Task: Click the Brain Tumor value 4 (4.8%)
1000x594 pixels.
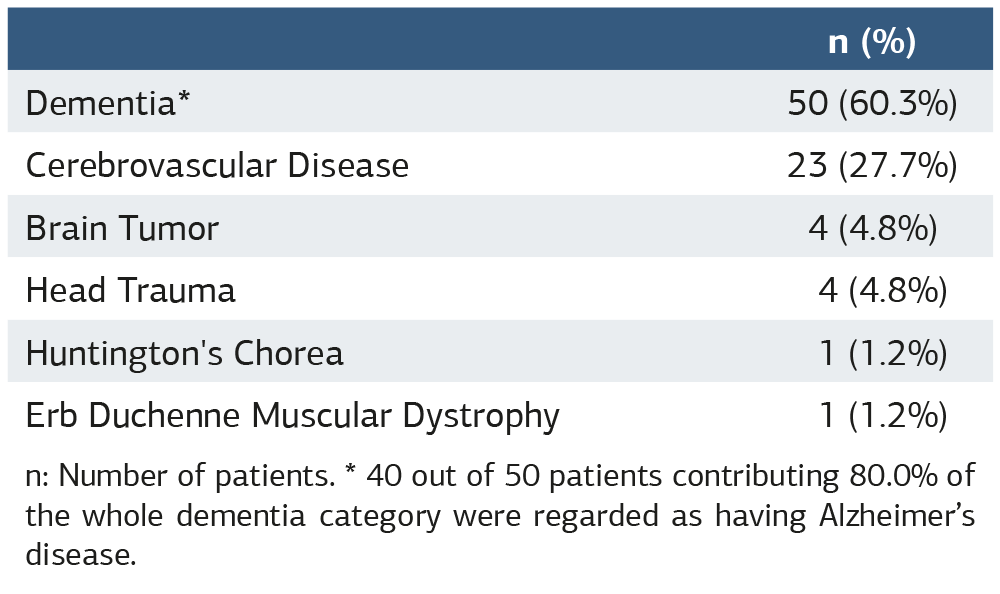Action: [873, 228]
